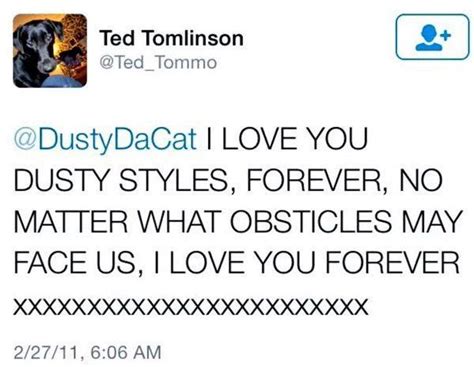Click the FACE US text
The width and height of the screenshot is (474, 367).
(x=75, y=263)
